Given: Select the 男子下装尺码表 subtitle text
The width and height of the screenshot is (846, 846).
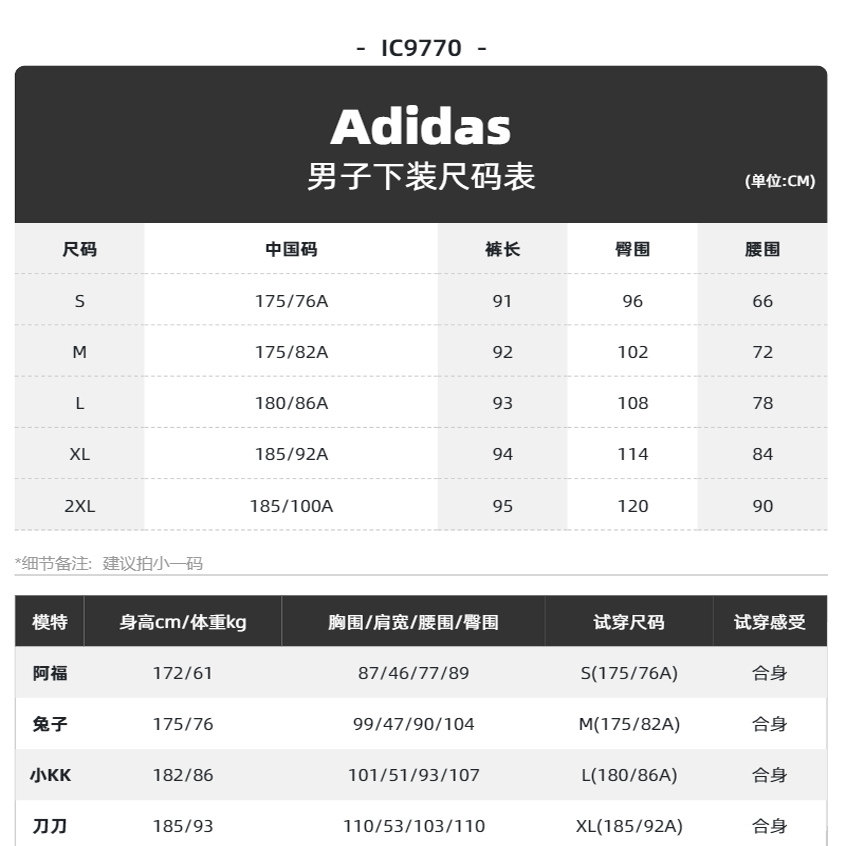Looking at the screenshot, I should pos(421,177).
